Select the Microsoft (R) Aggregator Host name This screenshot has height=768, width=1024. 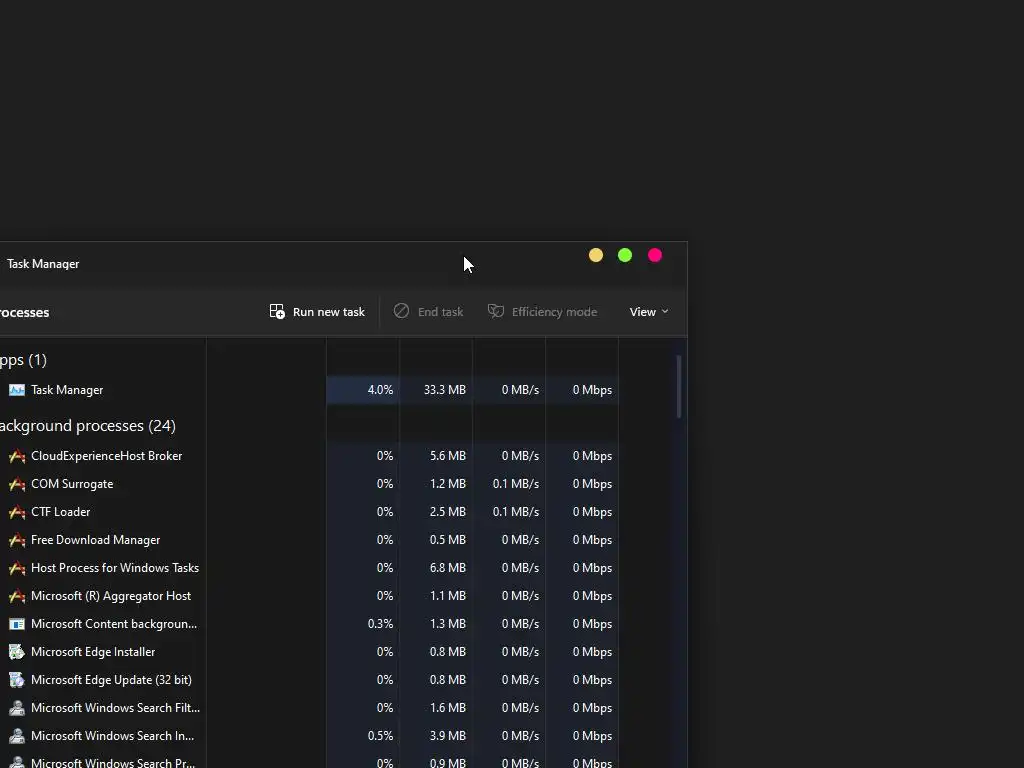(x=111, y=596)
